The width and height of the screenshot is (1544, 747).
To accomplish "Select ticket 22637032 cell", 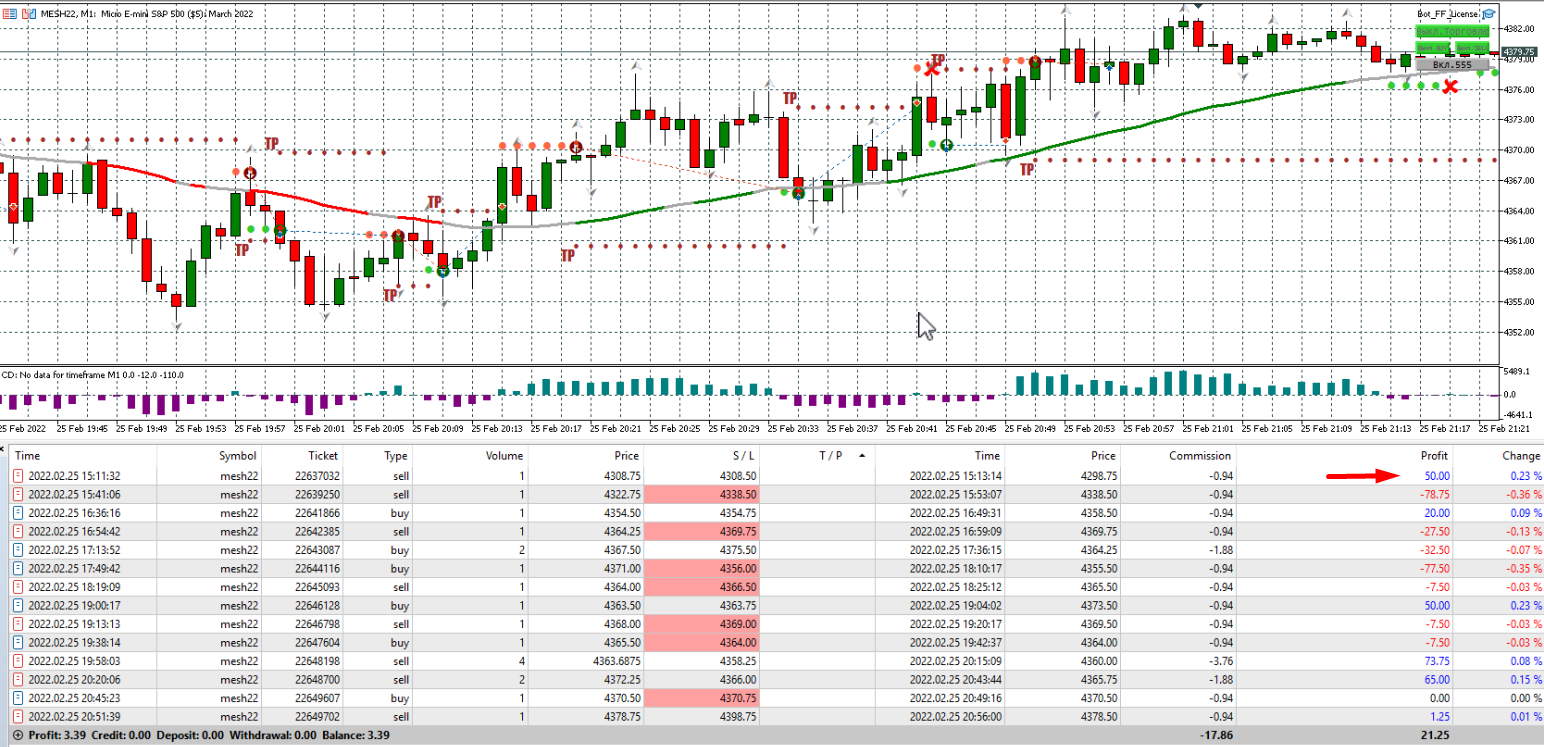I will tap(317, 476).
